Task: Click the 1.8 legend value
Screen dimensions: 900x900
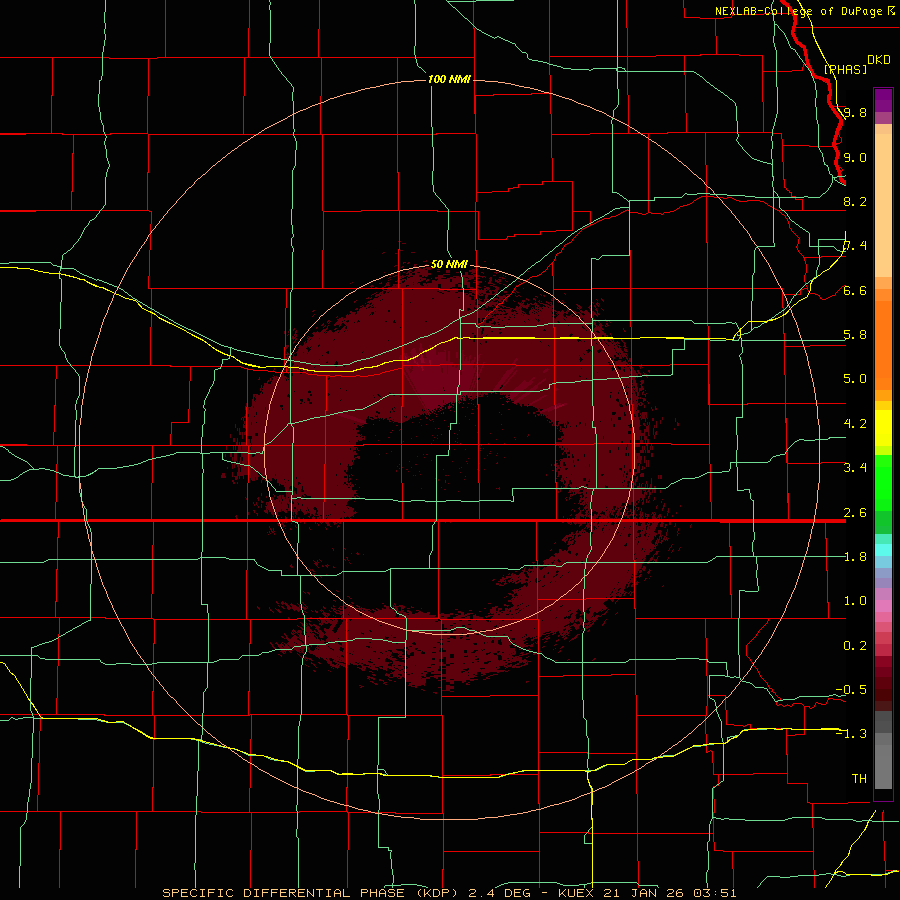Action: (855, 557)
